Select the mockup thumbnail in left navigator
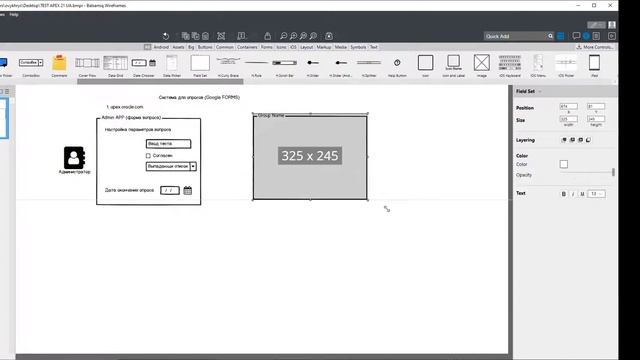 coord(4,118)
